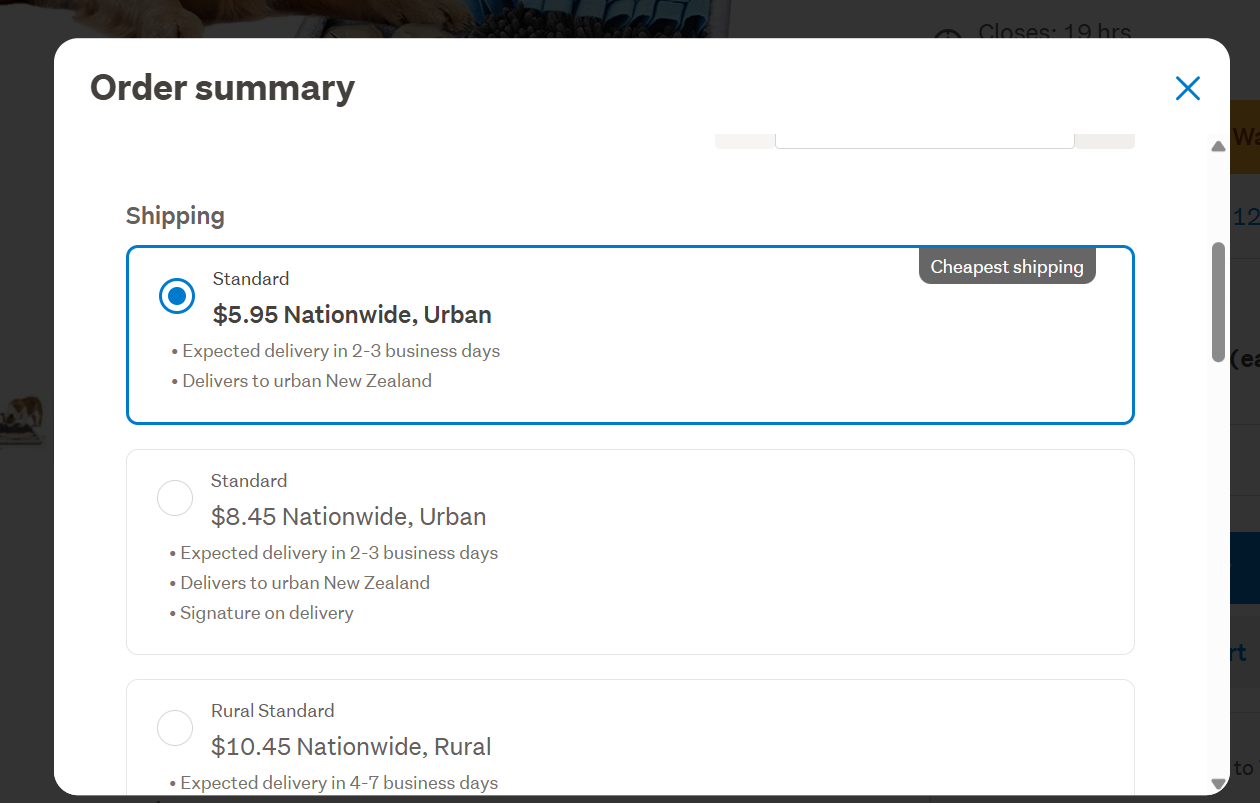Screen dimensions: 1260x803
Task: Click the '$8.45 Nationwide, Urban' option title
Action: tap(348, 517)
